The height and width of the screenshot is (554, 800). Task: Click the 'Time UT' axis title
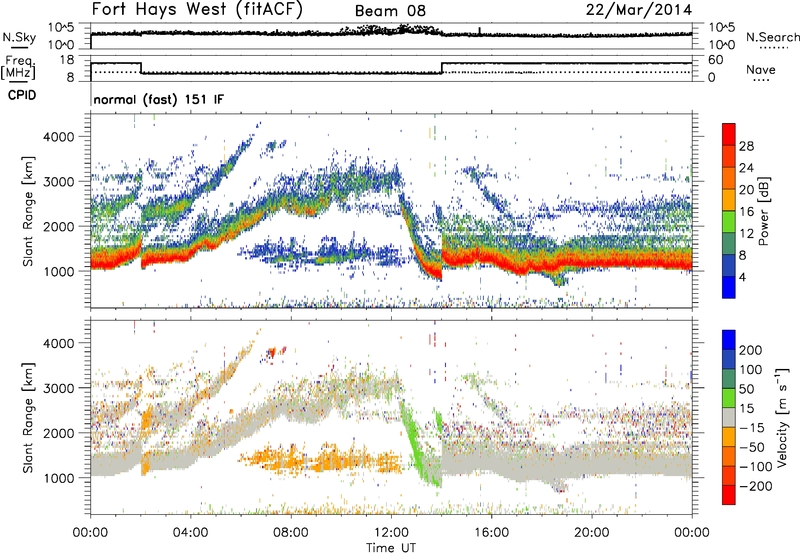391,548
